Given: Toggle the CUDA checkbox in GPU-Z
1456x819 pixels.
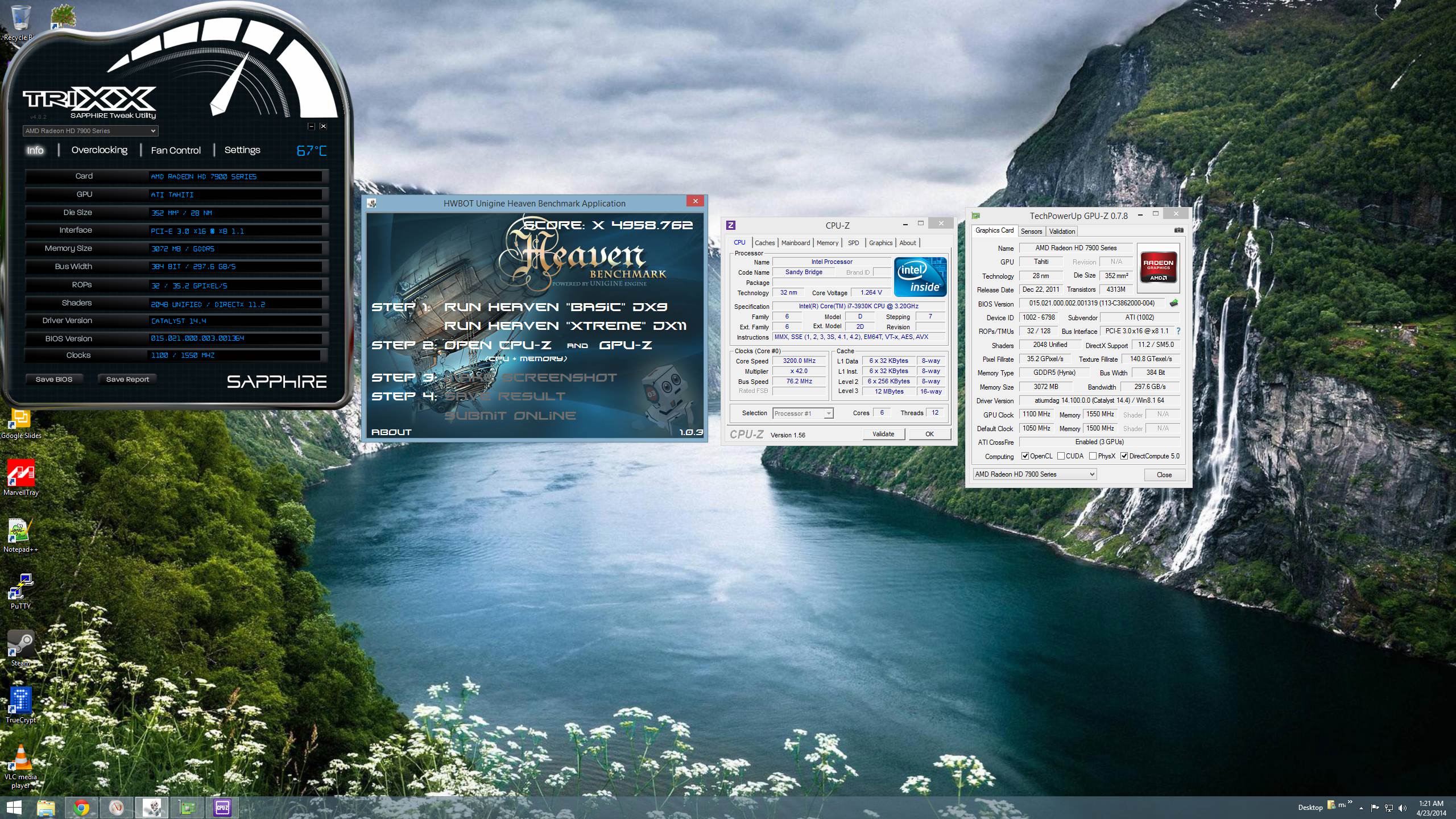Looking at the screenshot, I should coord(1061,456).
